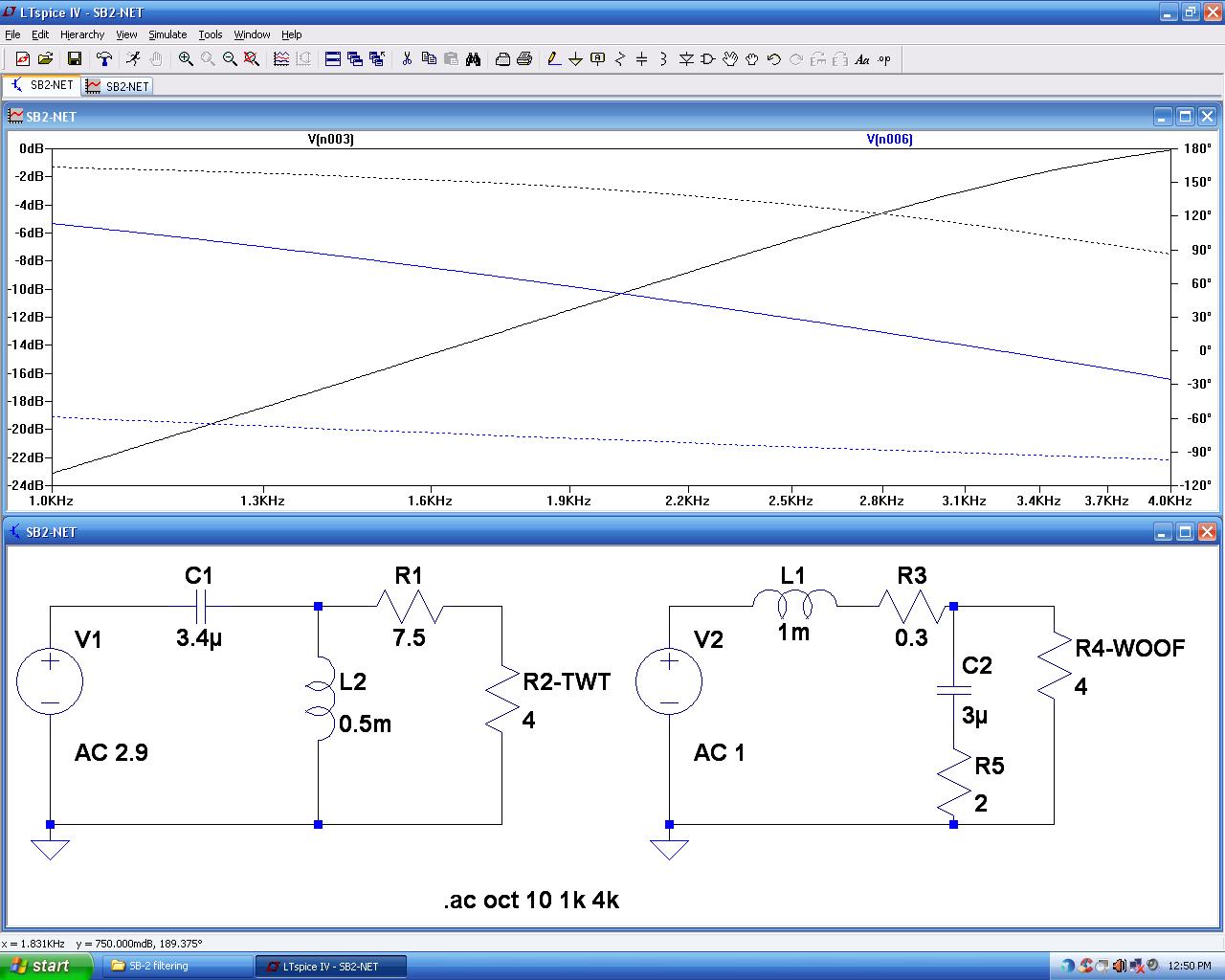Click the Print Setup toolbar icon
Viewport: 1225px width, 980px height.
point(502,59)
